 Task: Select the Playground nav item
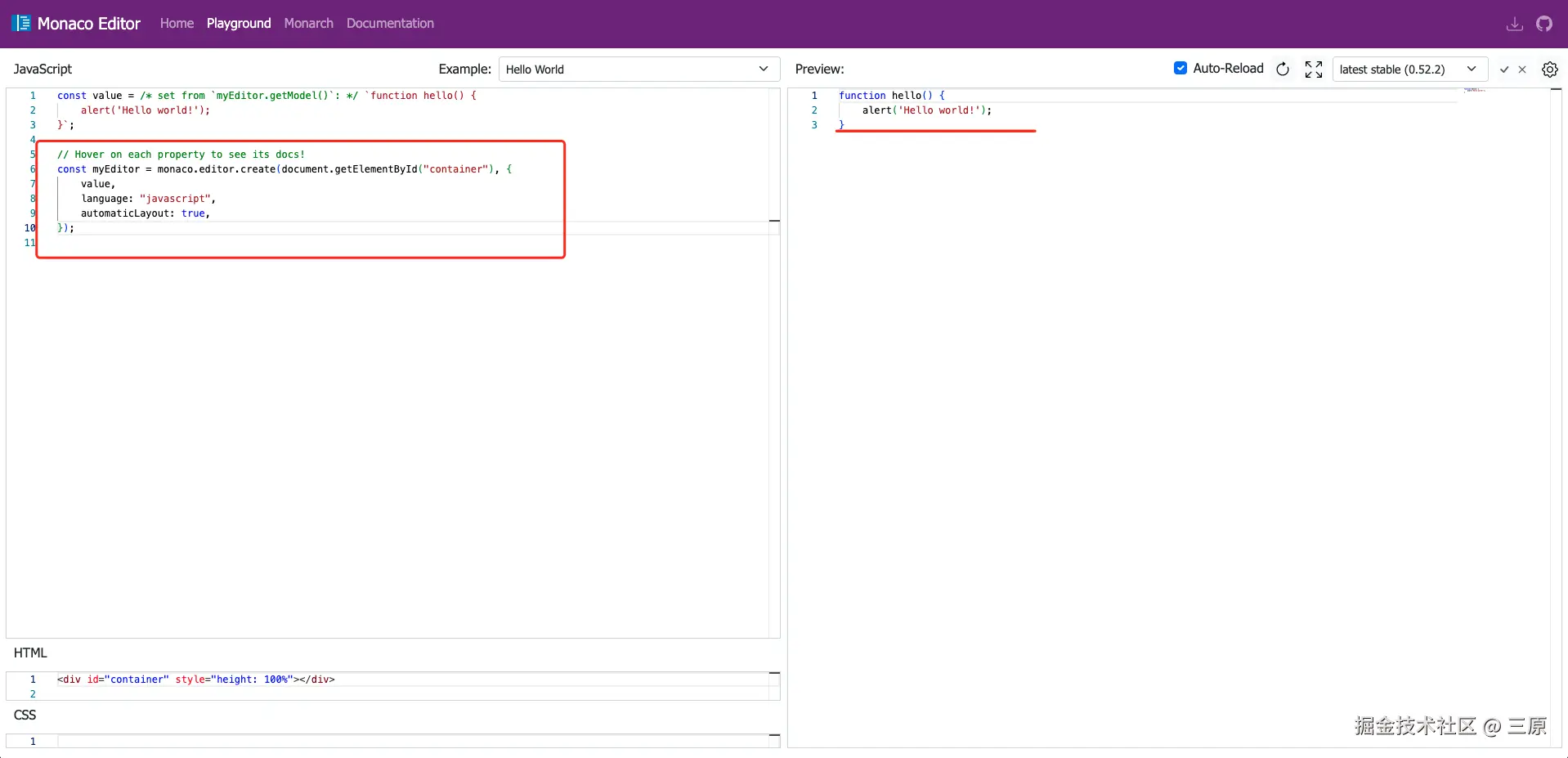[239, 24]
